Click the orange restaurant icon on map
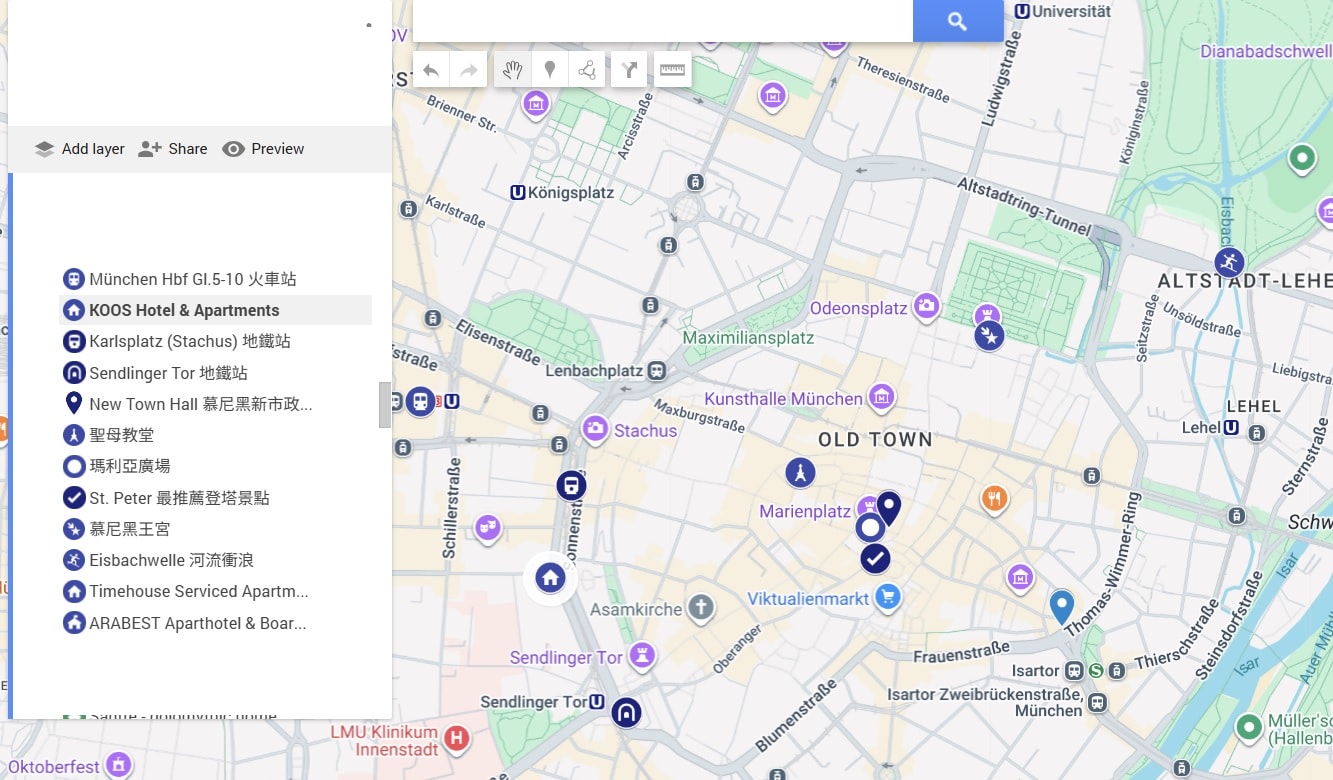The width and height of the screenshot is (1333, 780). coord(993,497)
